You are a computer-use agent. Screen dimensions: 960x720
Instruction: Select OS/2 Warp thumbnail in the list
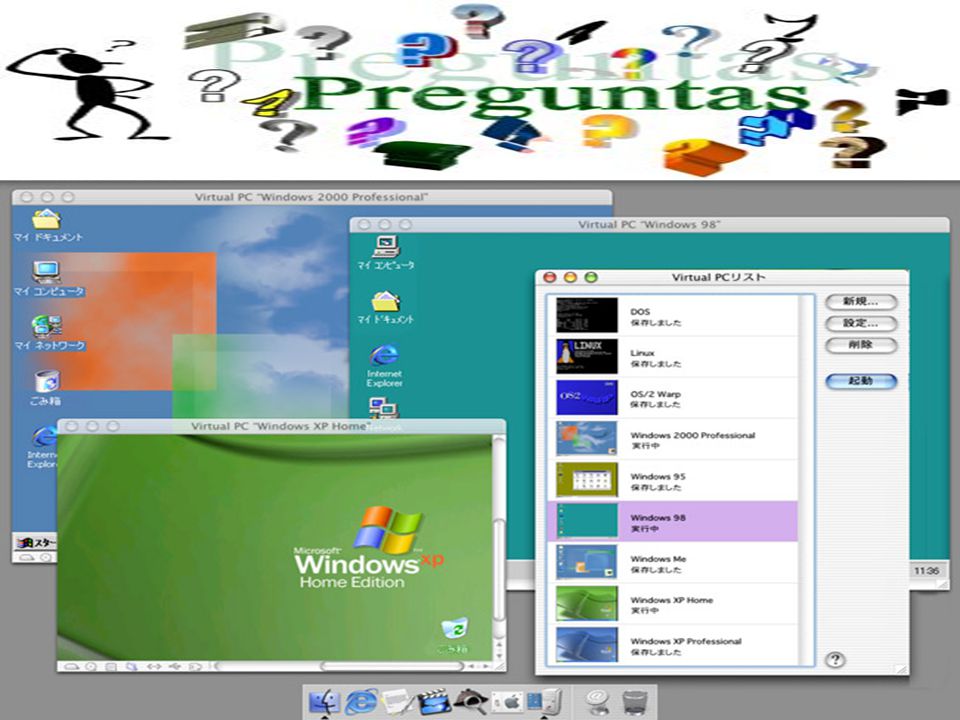[x=587, y=397]
